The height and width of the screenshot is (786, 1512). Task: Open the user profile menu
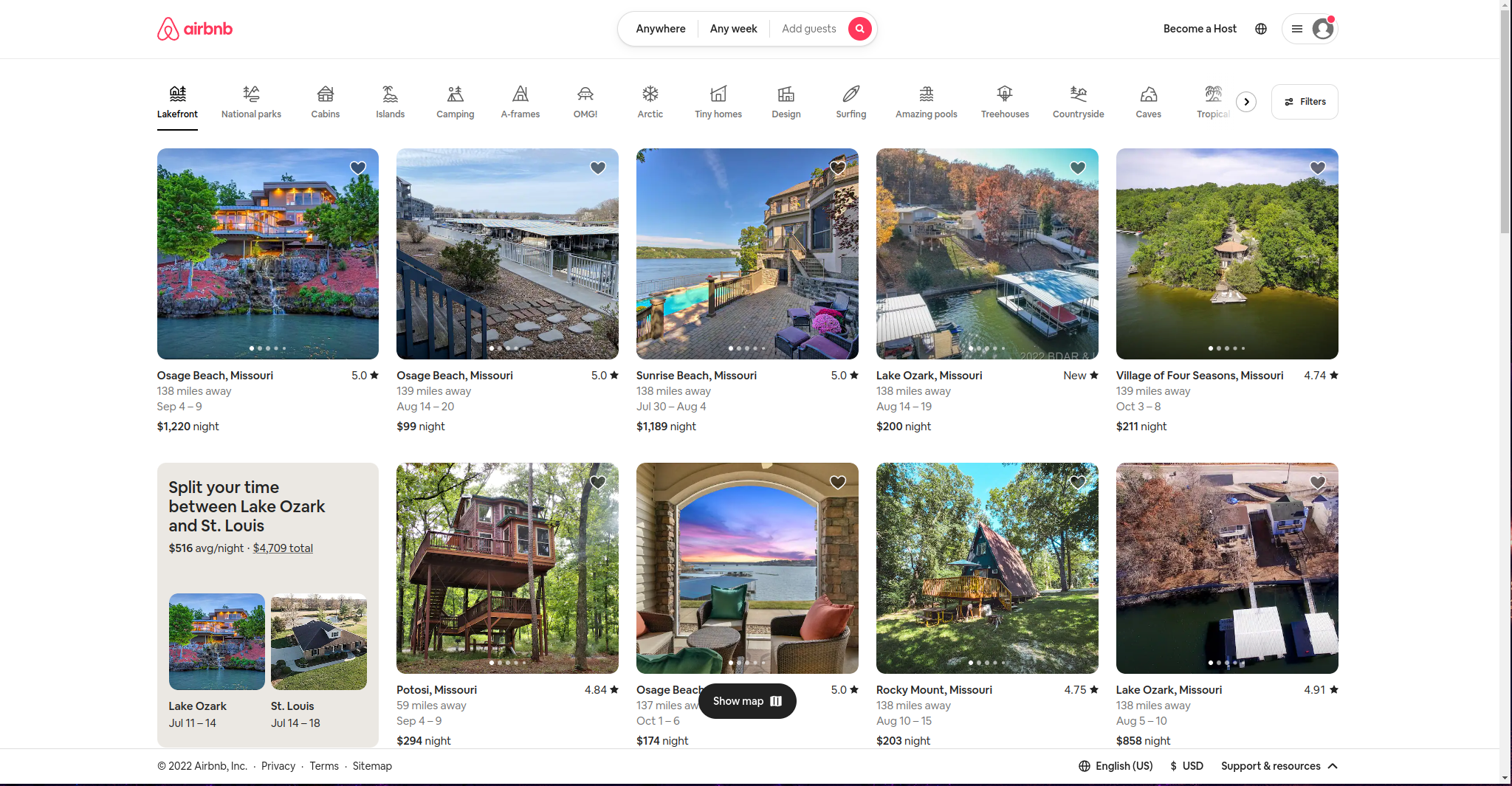point(1310,29)
